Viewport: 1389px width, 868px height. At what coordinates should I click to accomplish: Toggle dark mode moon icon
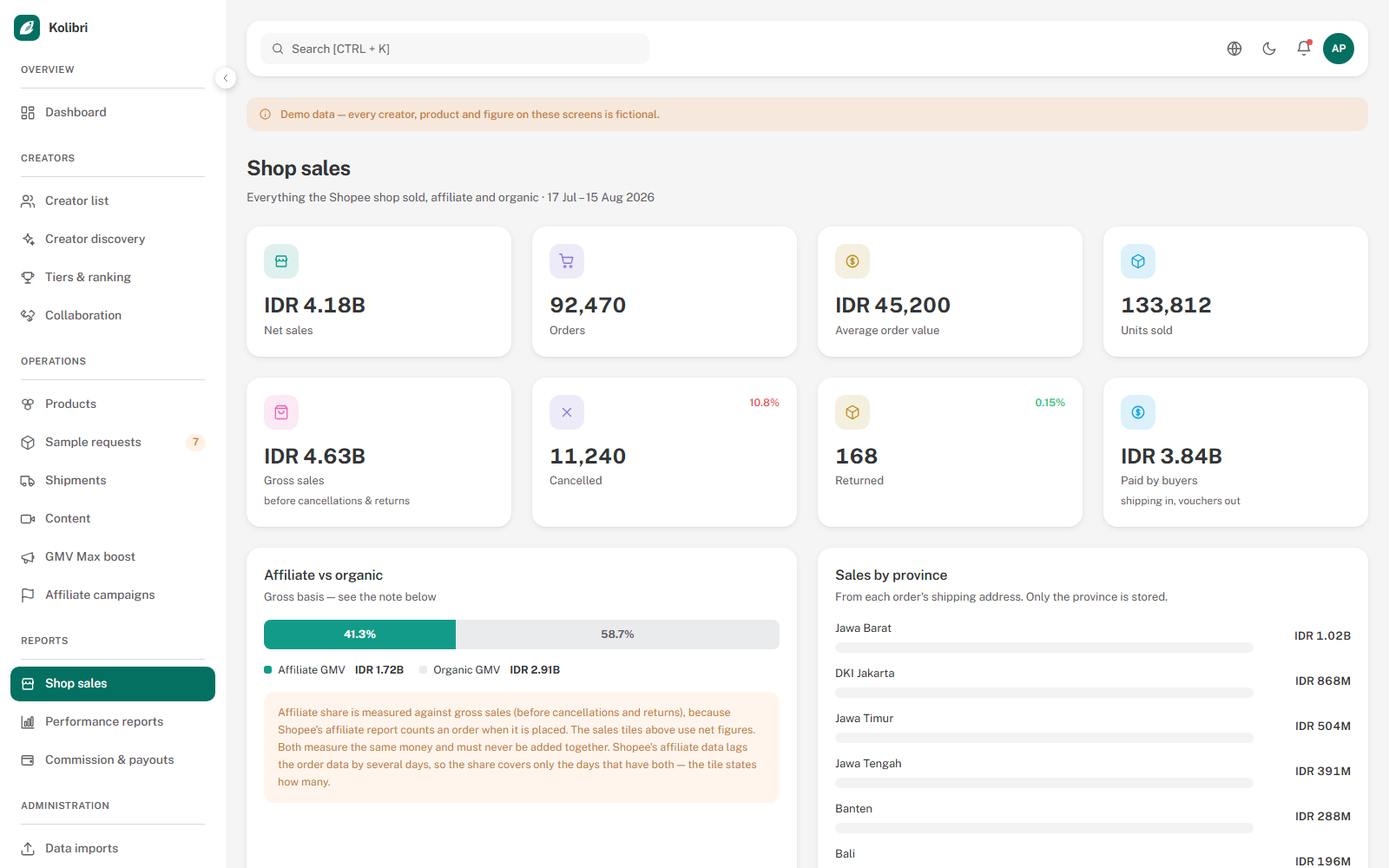tap(1269, 49)
